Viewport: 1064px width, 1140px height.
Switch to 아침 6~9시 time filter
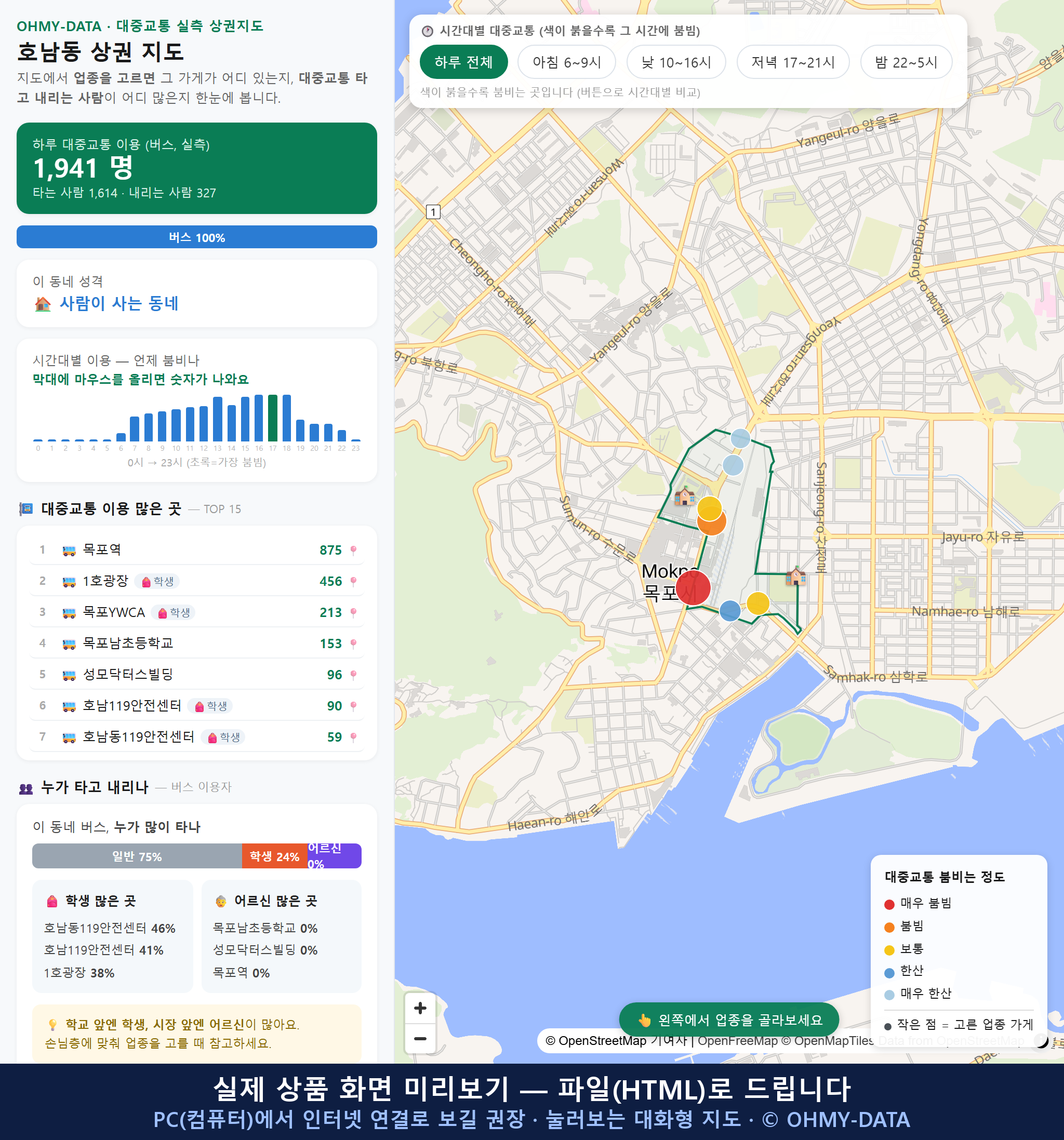point(566,62)
